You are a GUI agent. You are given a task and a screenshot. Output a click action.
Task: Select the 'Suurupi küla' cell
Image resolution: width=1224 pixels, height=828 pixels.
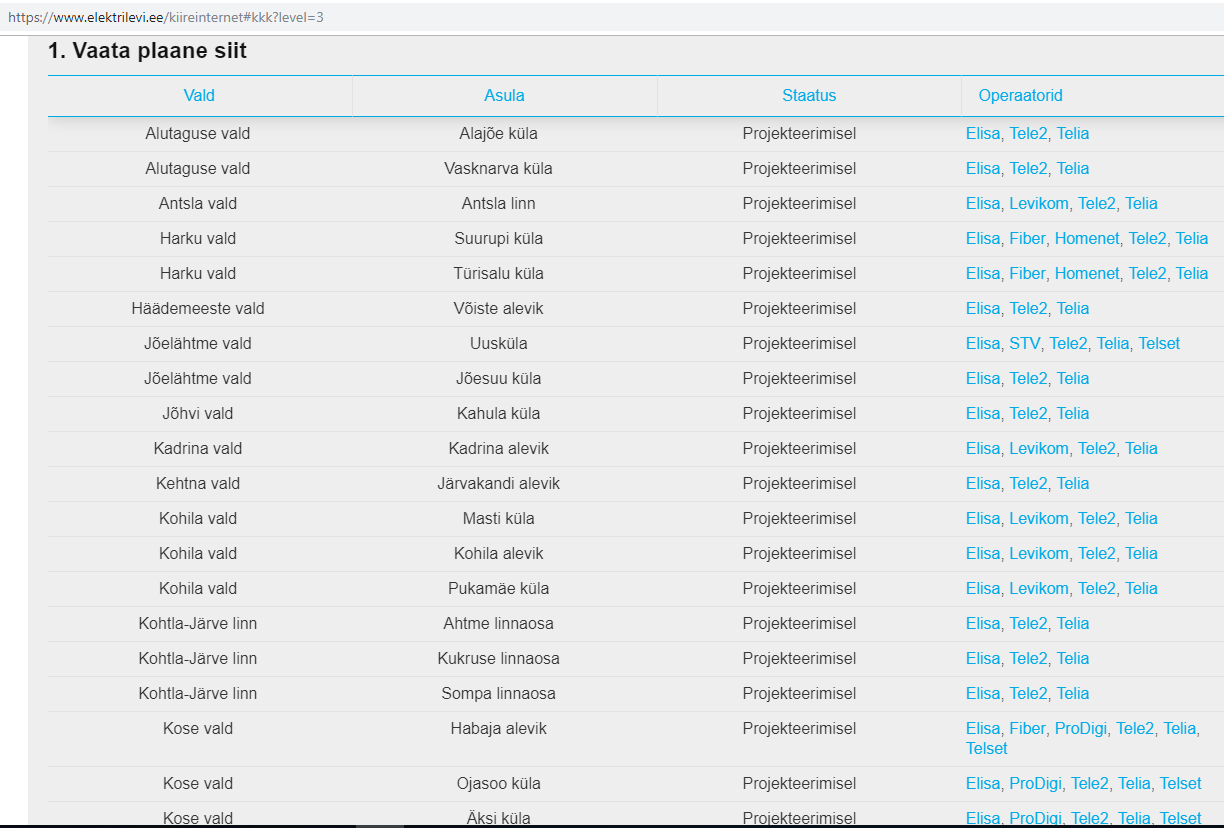coord(498,239)
